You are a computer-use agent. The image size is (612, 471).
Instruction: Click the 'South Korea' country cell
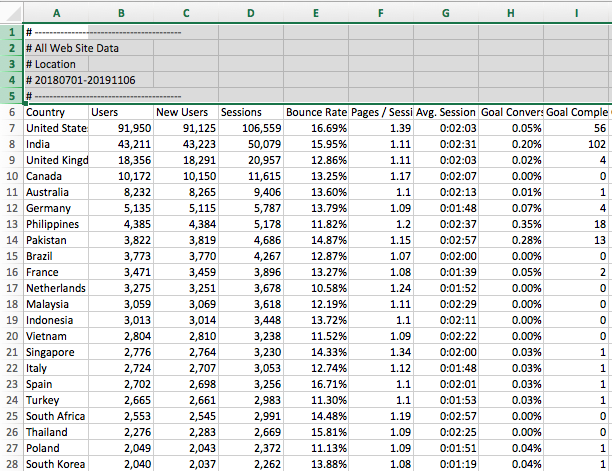point(56,464)
